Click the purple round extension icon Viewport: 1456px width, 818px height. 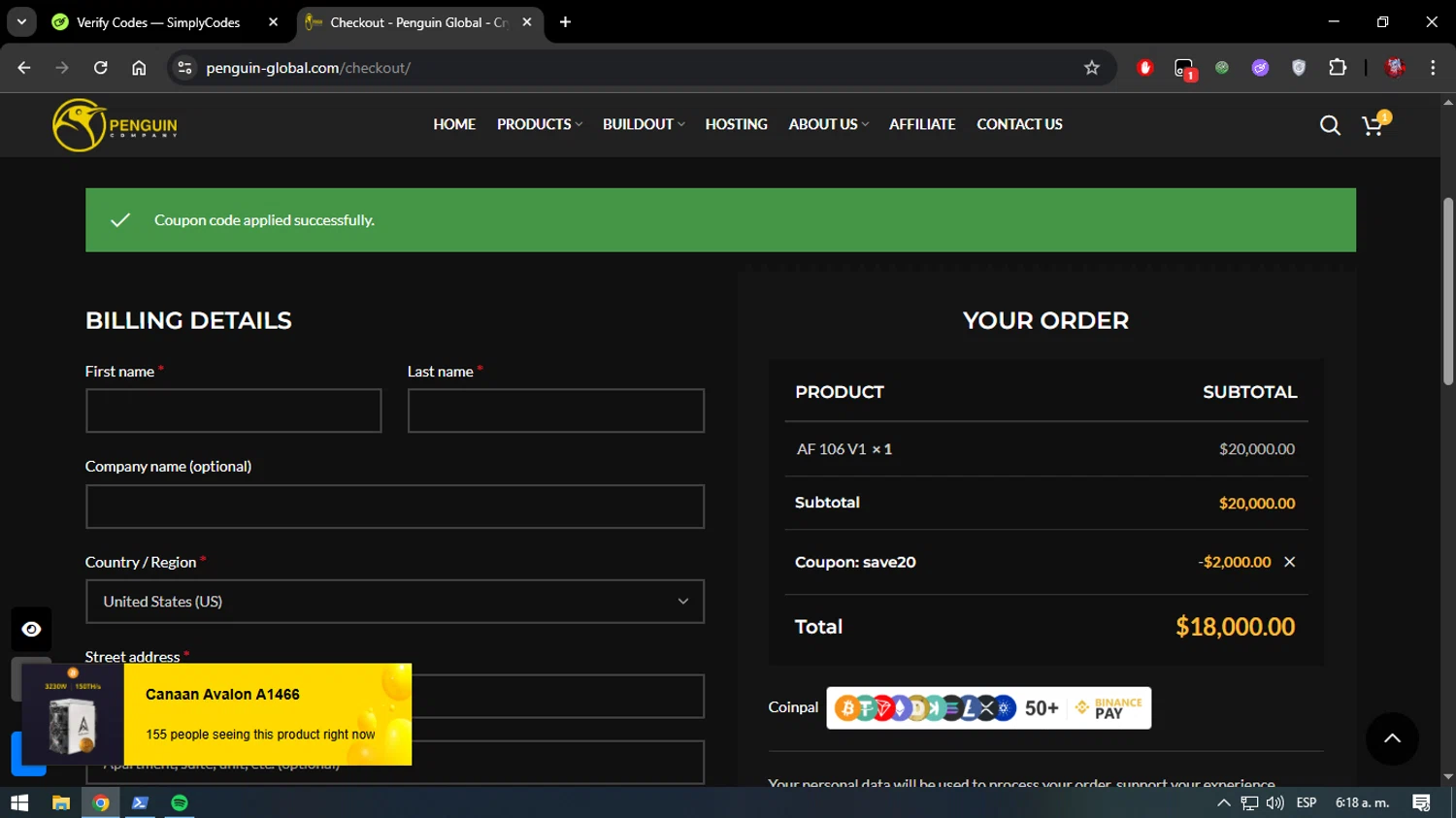point(1260,68)
